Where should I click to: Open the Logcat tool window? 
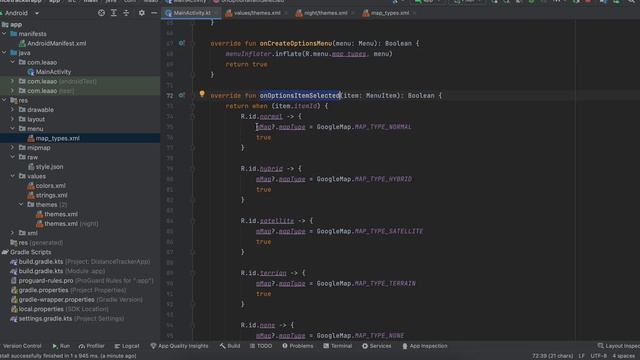click(x=127, y=346)
